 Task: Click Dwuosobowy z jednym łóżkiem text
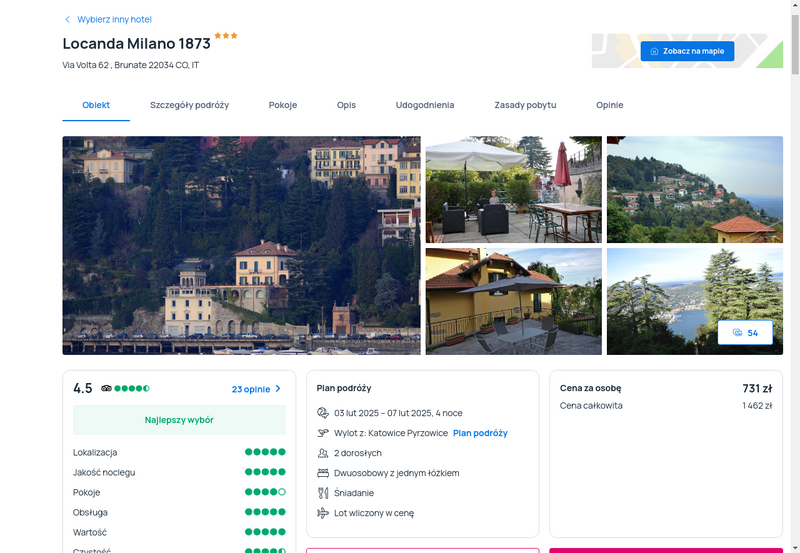396,473
